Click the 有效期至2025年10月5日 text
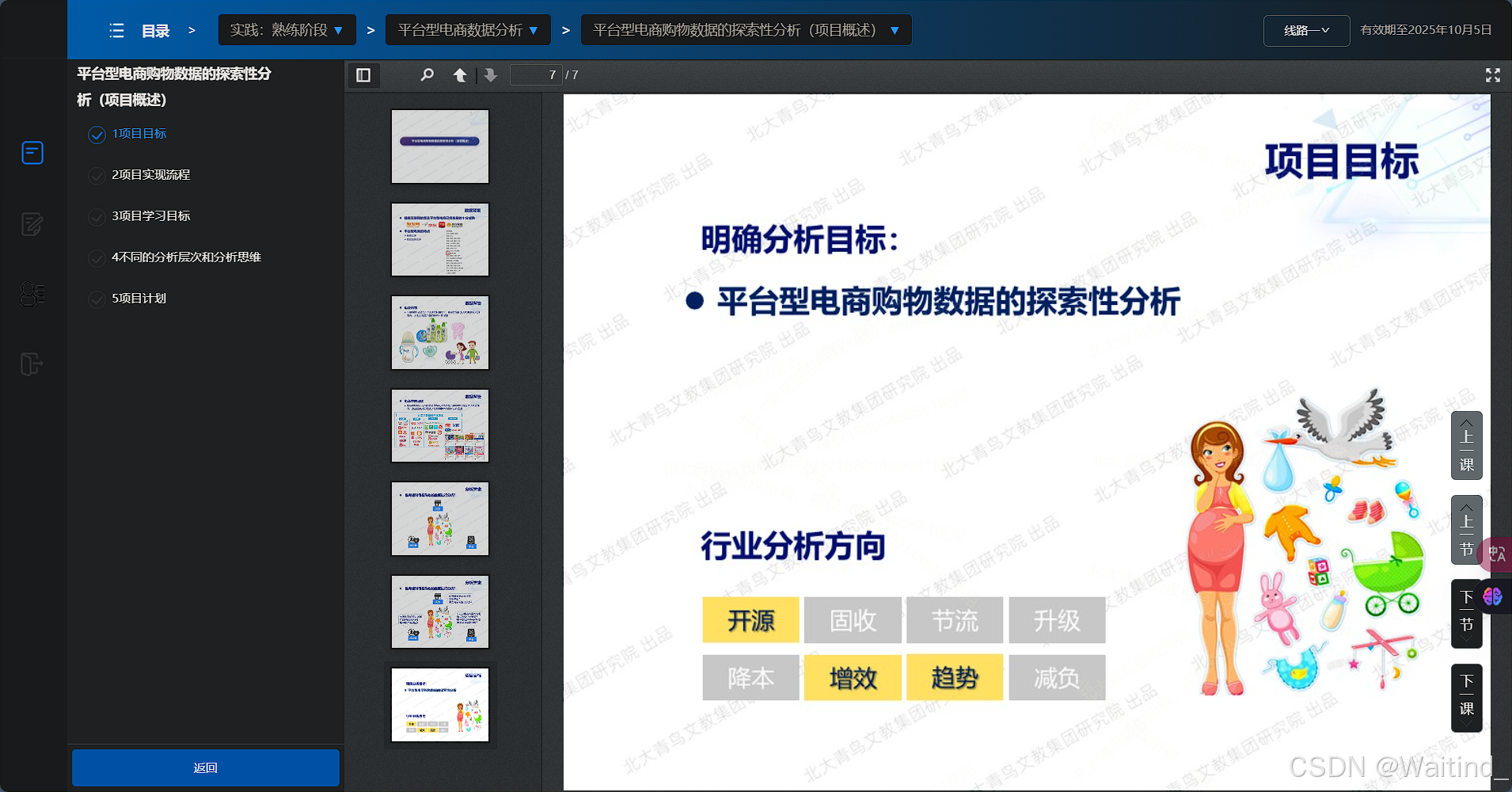The height and width of the screenshot is (792, 1512). pos(1426,30)
